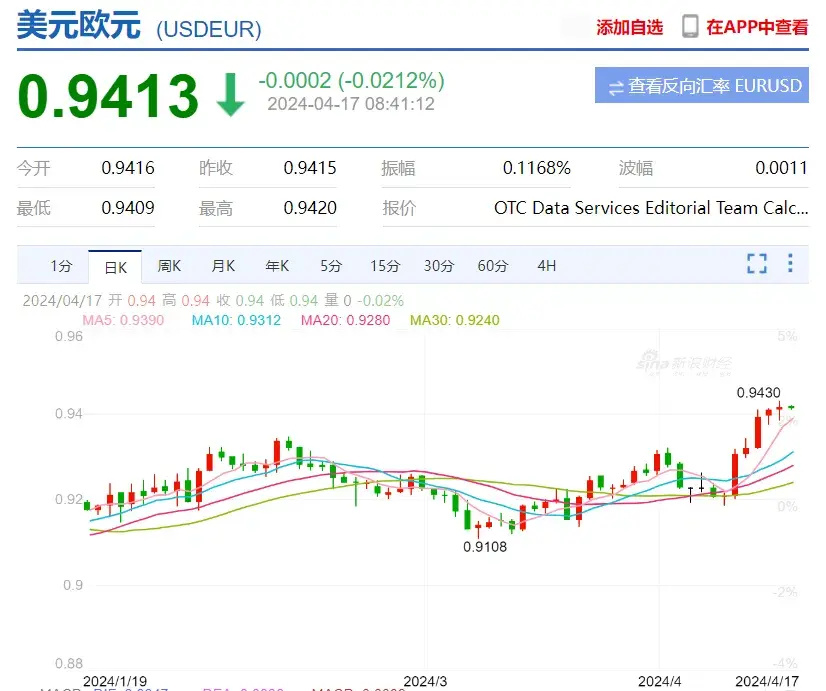Click the 2024/4/17 date axis label
The width and height of the screenshot is (826, 691).
coord(766,681)
